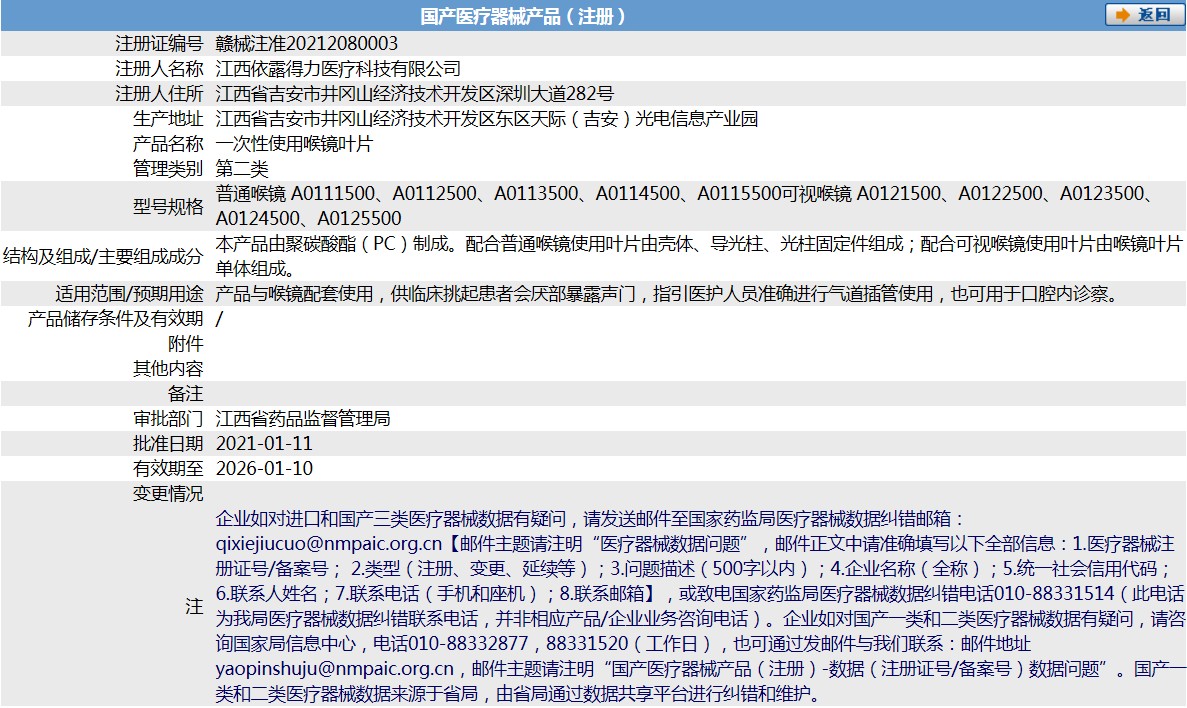The width and height of the screenshot is (1187, 708).
Task: Click the 适用范围/预期用途 label
Action: (x=129, y=294)
